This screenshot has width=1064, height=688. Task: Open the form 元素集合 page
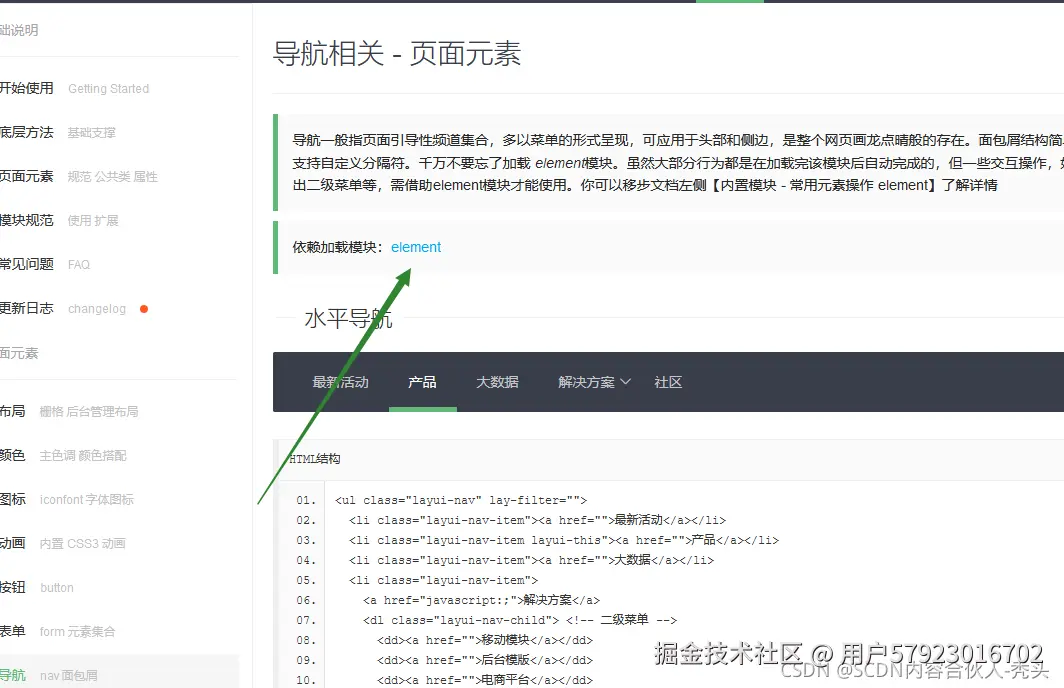(x=66, y=631)
